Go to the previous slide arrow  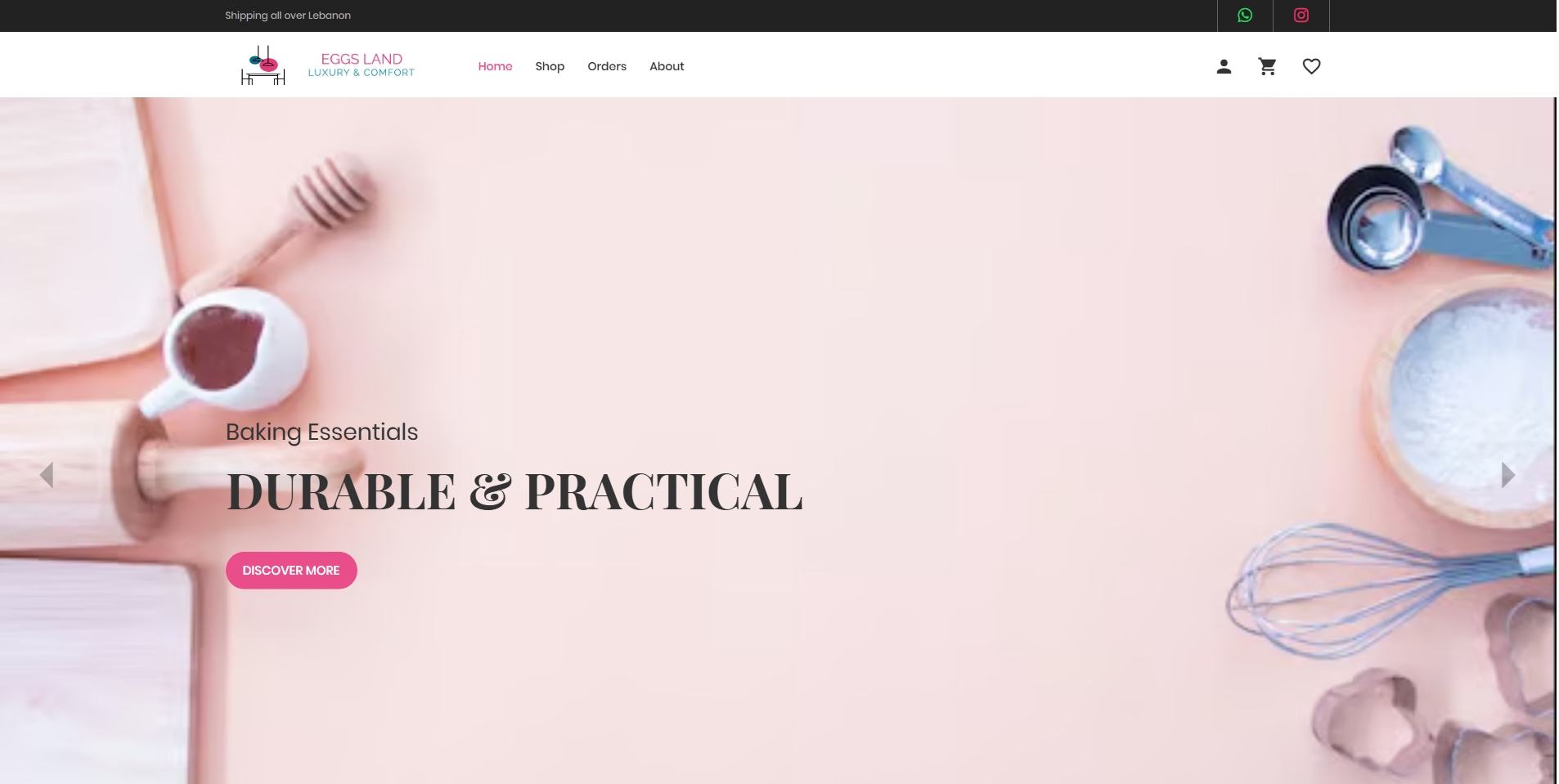pyautogui.click(x=47, y=475)
